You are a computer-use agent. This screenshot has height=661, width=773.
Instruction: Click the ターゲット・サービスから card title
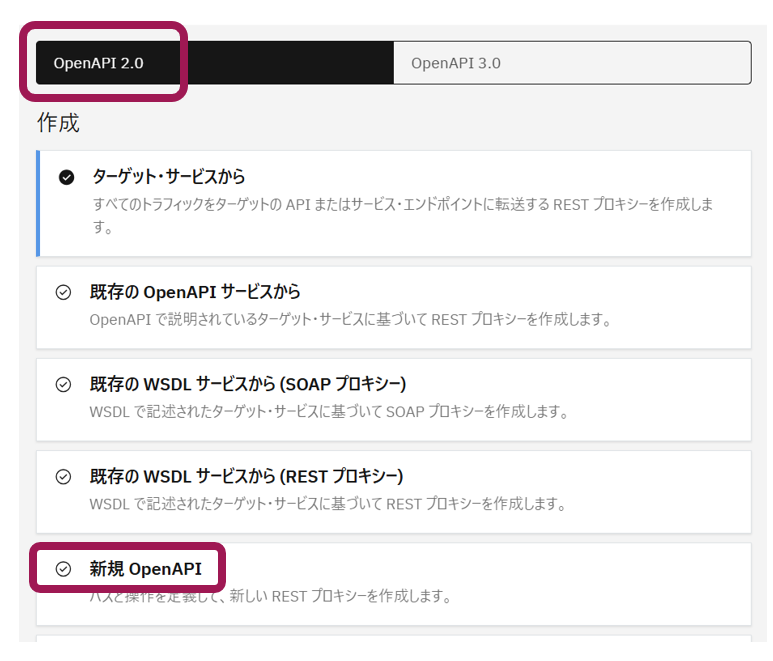pos(169,176)
